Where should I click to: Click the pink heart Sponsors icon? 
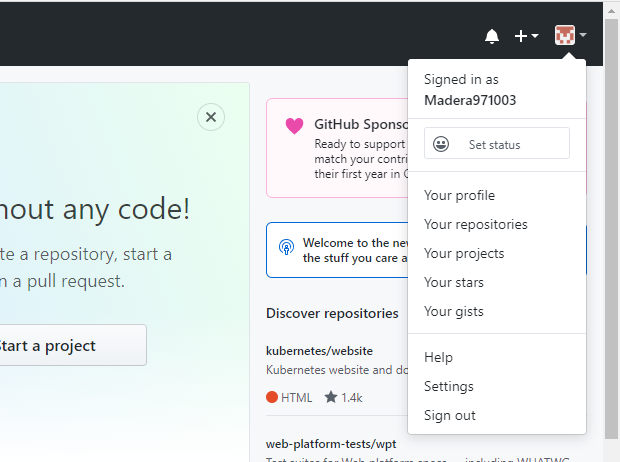coord(294,126)
